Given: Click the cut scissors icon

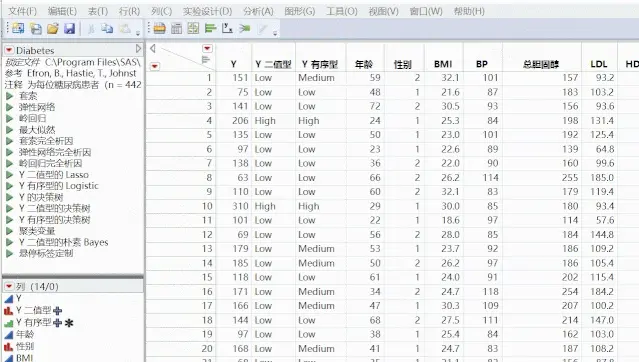Looking at the screenshot, I should tap(91, 29).
